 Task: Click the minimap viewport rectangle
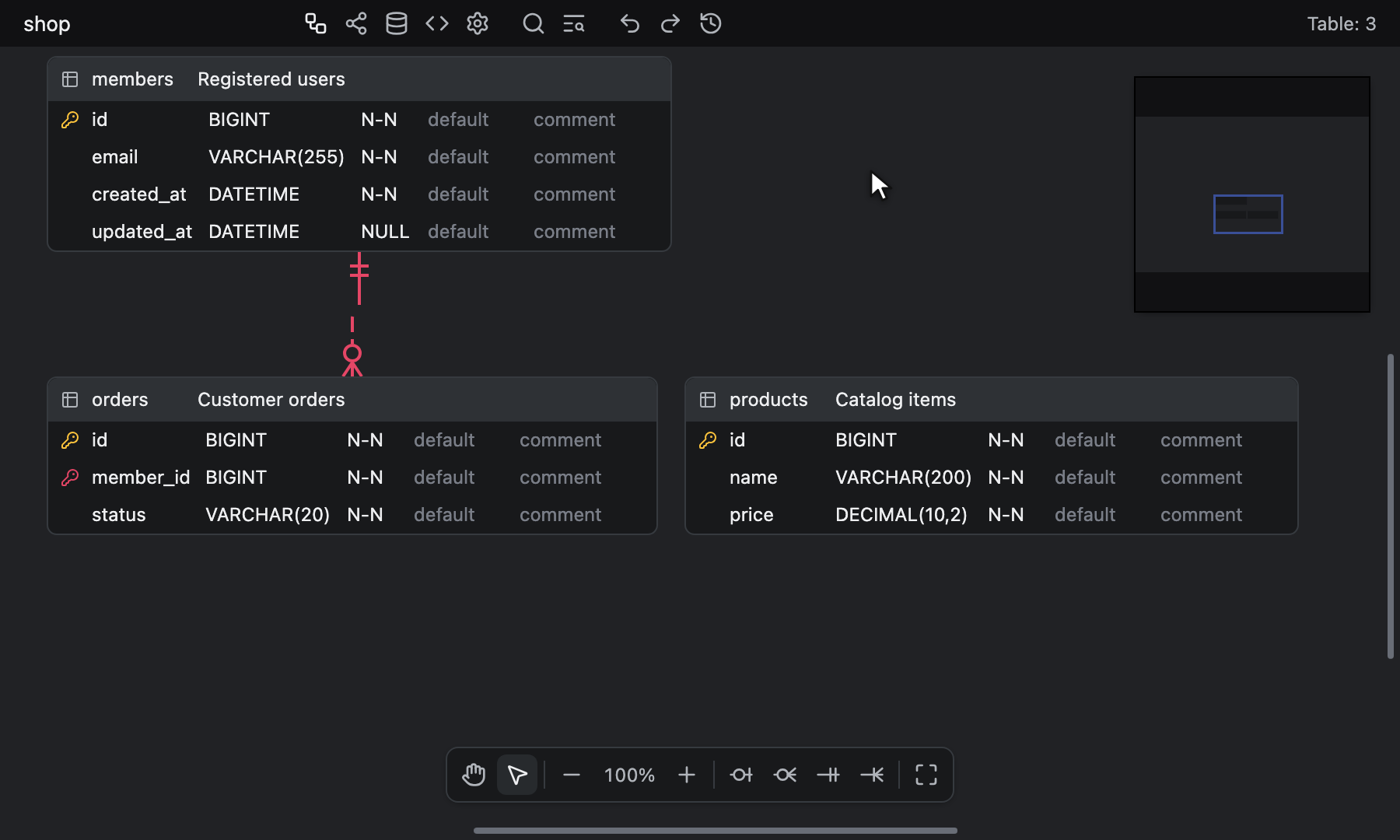[1248, 214]
